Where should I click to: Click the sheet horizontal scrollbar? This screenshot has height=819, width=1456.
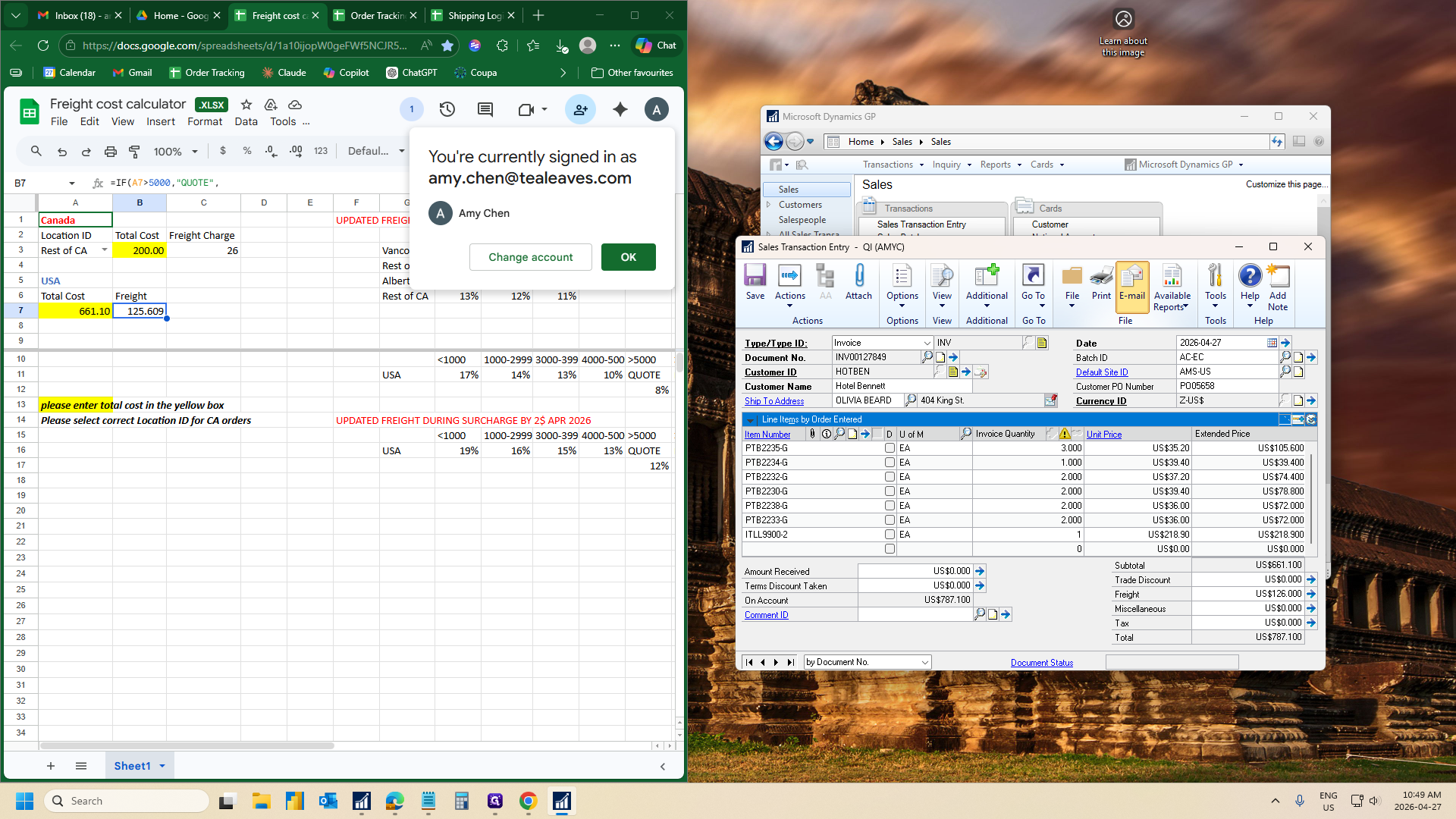point(187,746)
